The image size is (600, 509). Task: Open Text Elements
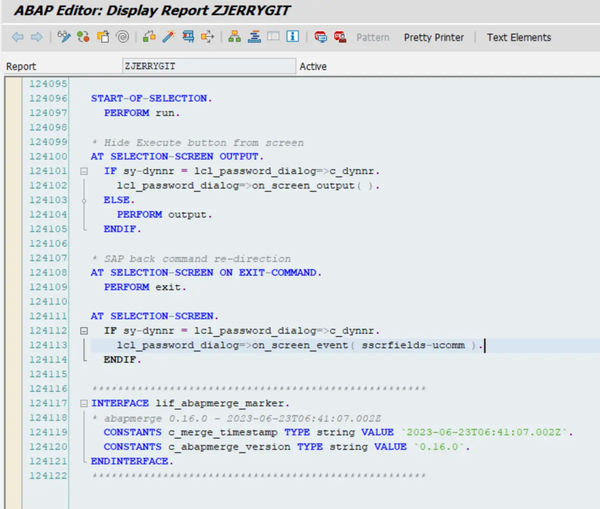[518, 38]
